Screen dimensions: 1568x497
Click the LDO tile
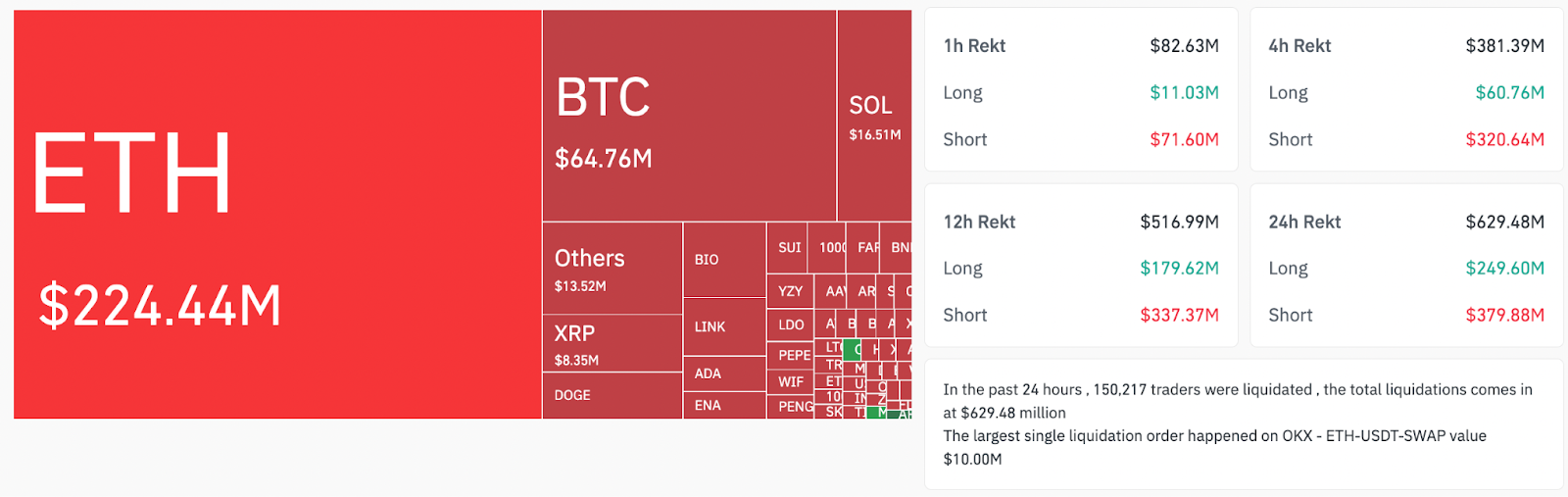(790, 323)
